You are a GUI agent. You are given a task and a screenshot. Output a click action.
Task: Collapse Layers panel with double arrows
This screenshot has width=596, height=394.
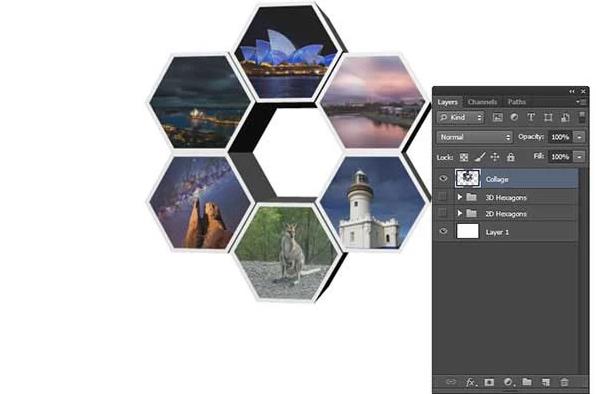click(572, 92)
